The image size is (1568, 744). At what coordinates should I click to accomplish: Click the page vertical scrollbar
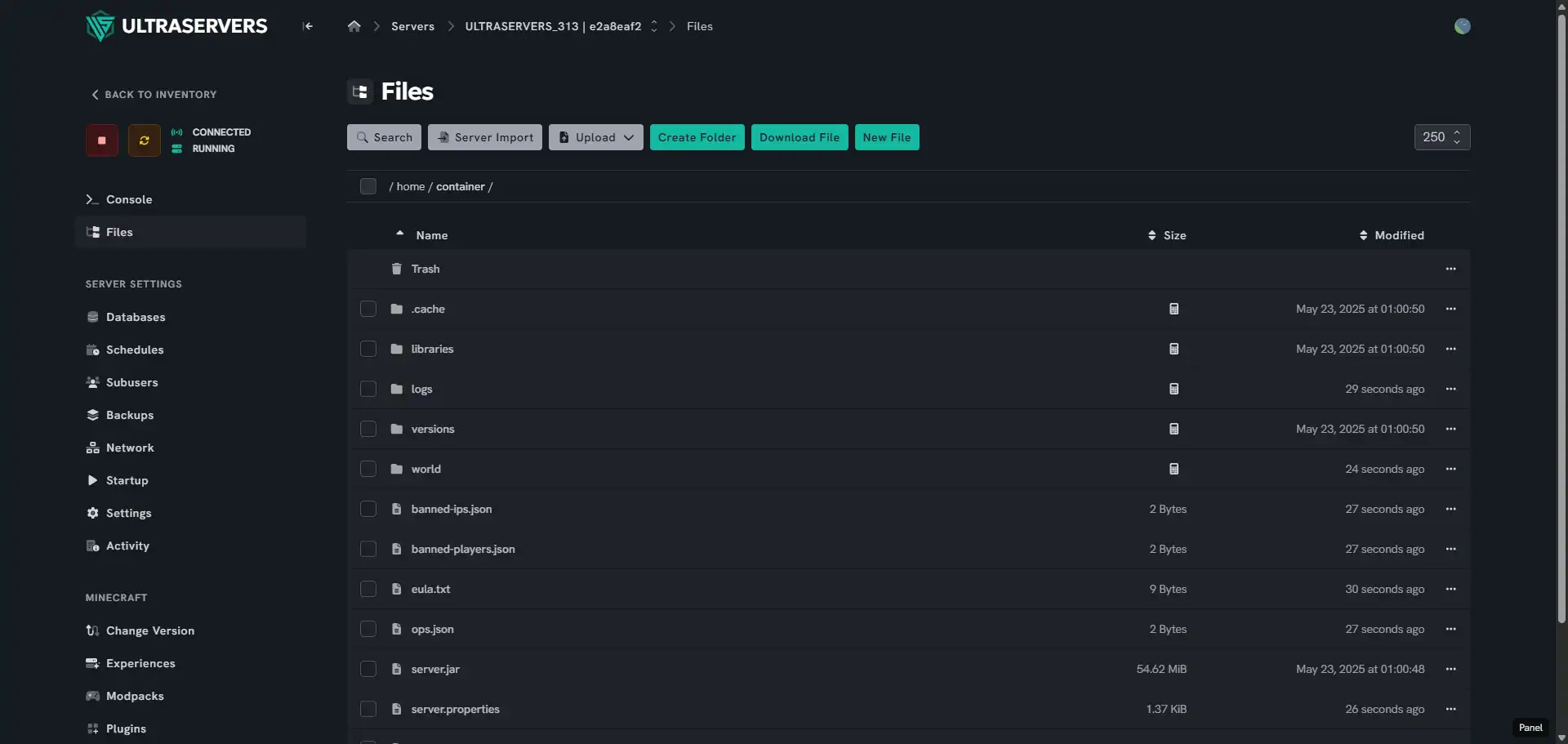tap(1561, 319)
